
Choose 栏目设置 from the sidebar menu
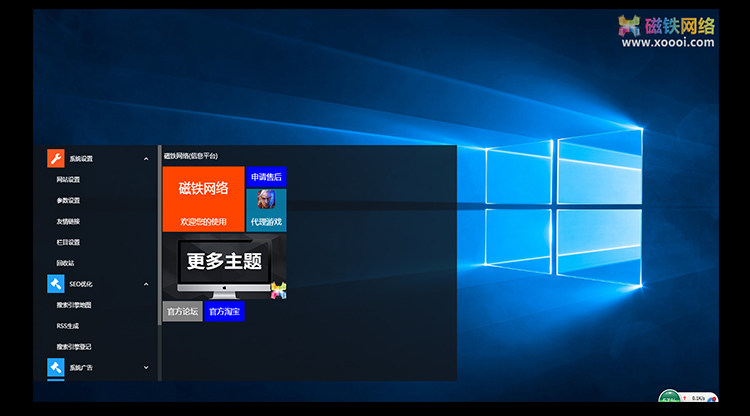click(68, 242)
